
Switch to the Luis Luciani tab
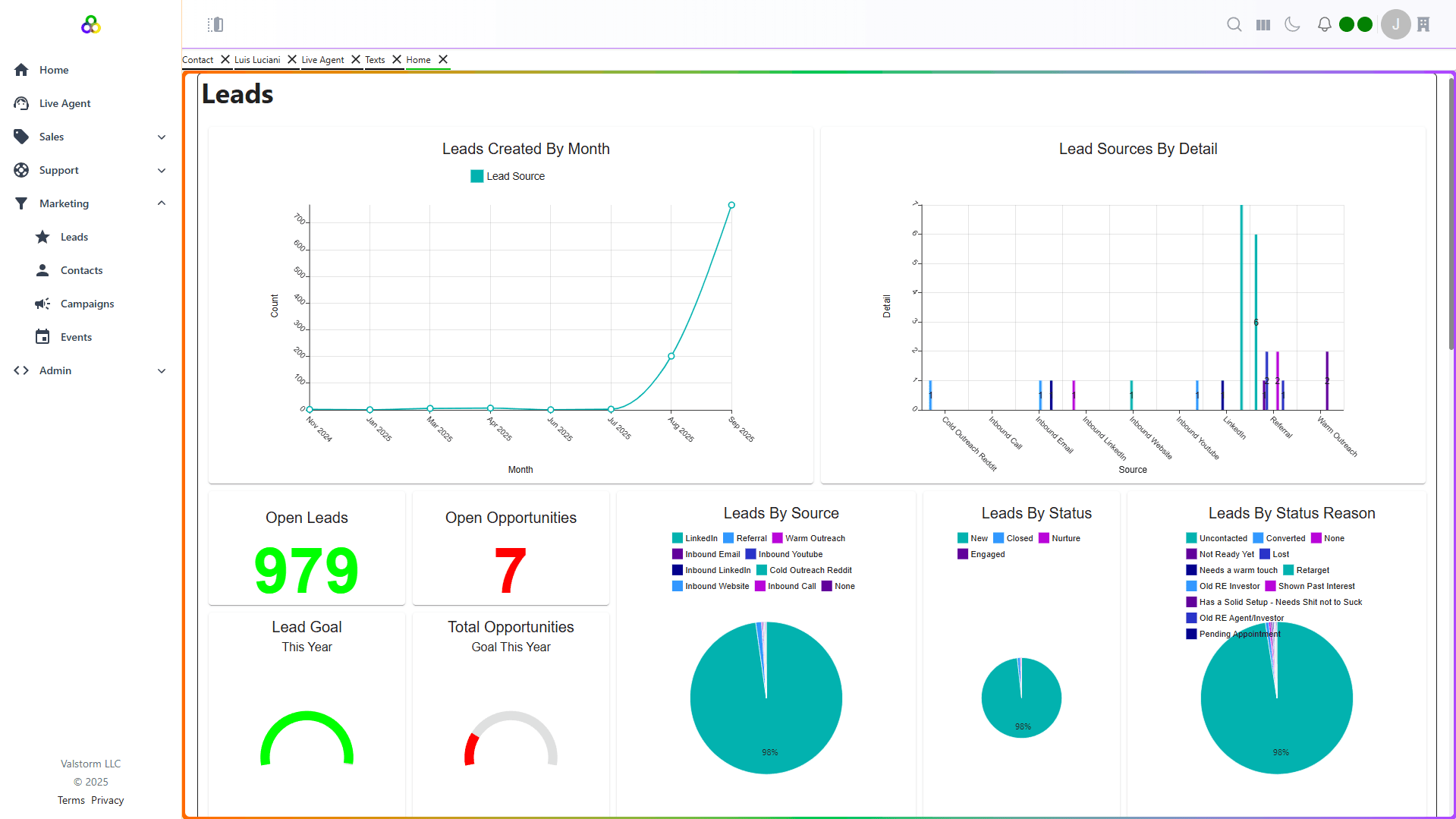tap(256, 60)
